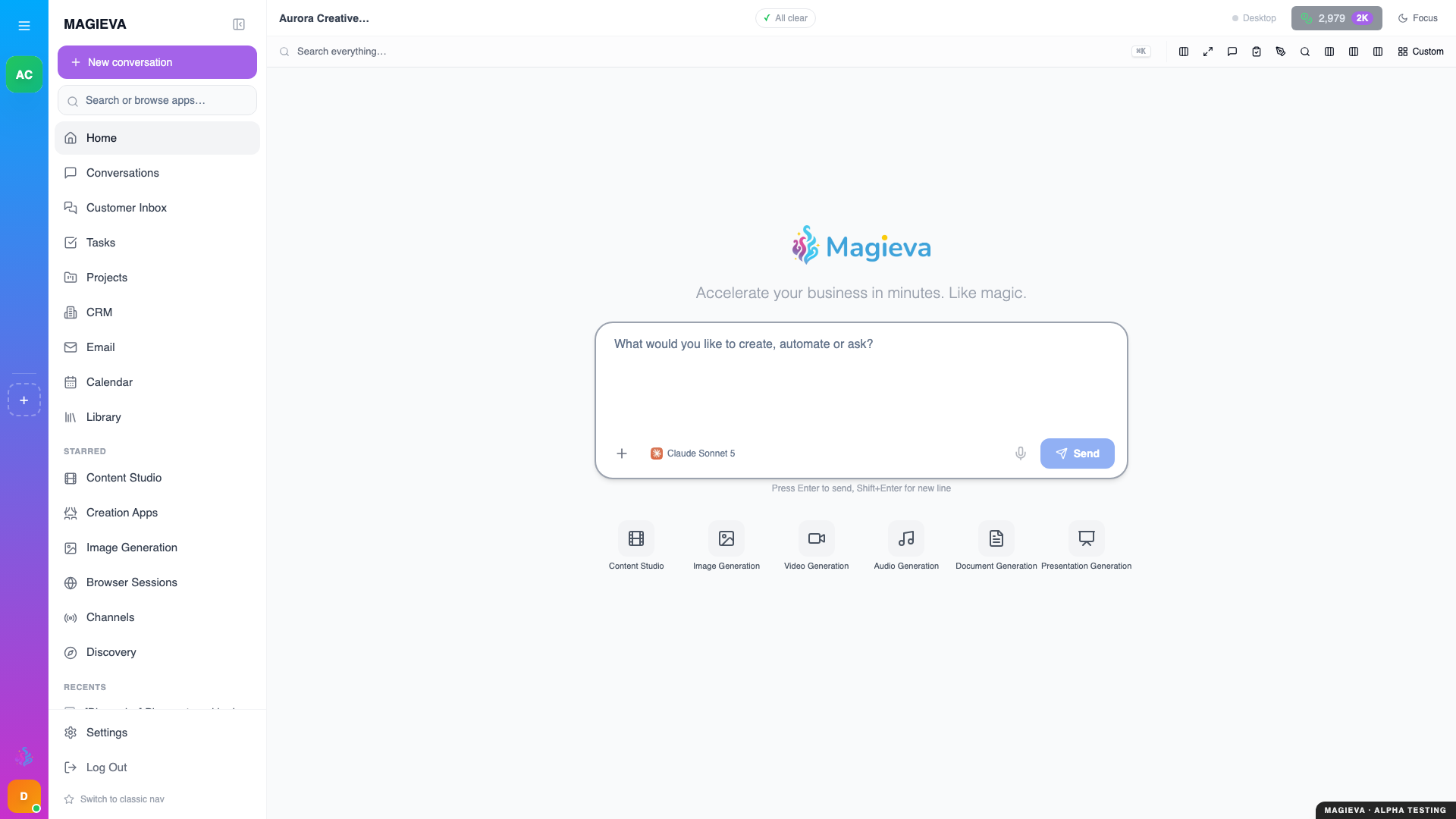Click the MAGIEVA brand title
1456x819 pixels.
coord(95,24)
